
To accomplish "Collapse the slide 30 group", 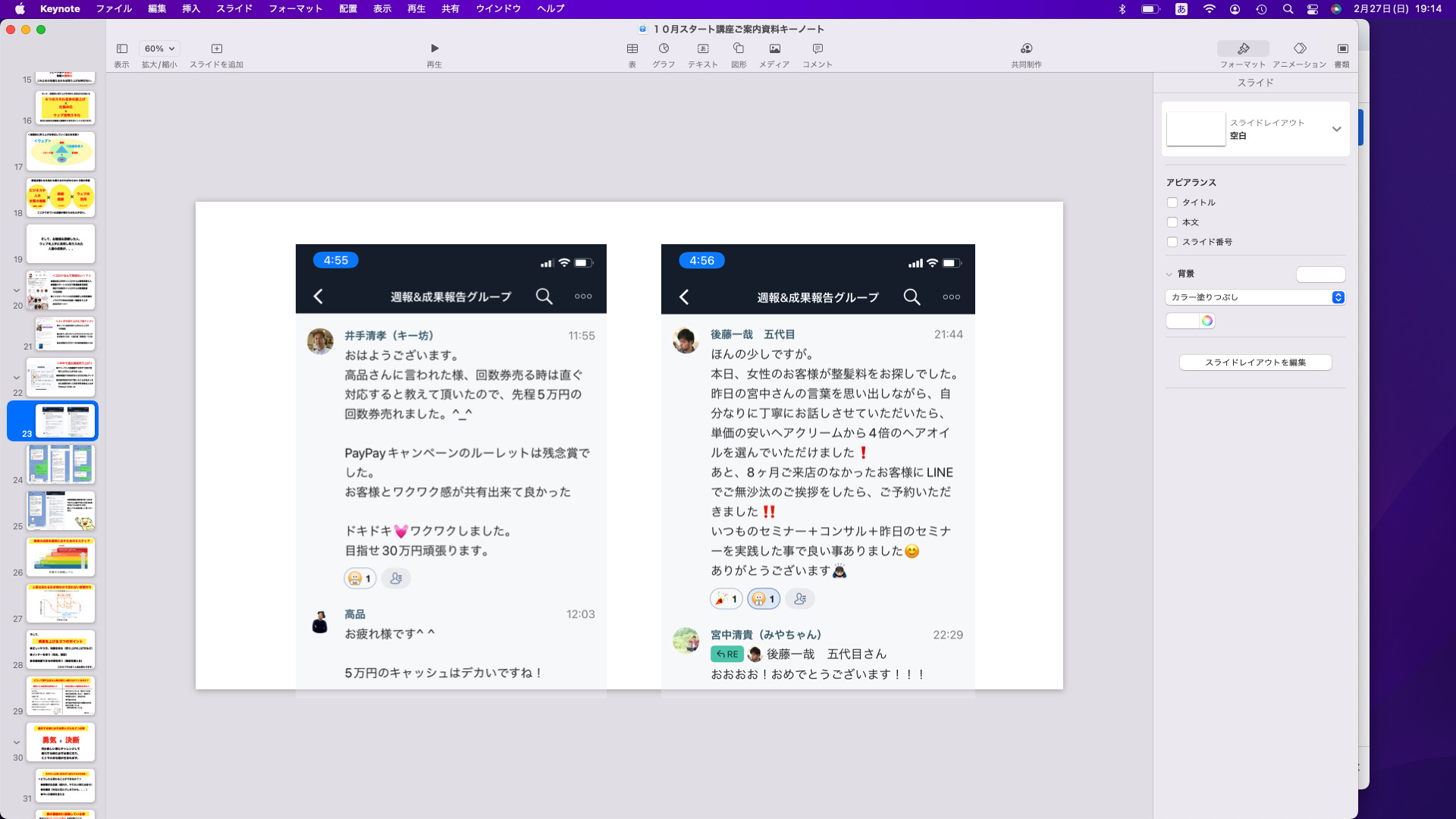I will [x=17, y=742].
